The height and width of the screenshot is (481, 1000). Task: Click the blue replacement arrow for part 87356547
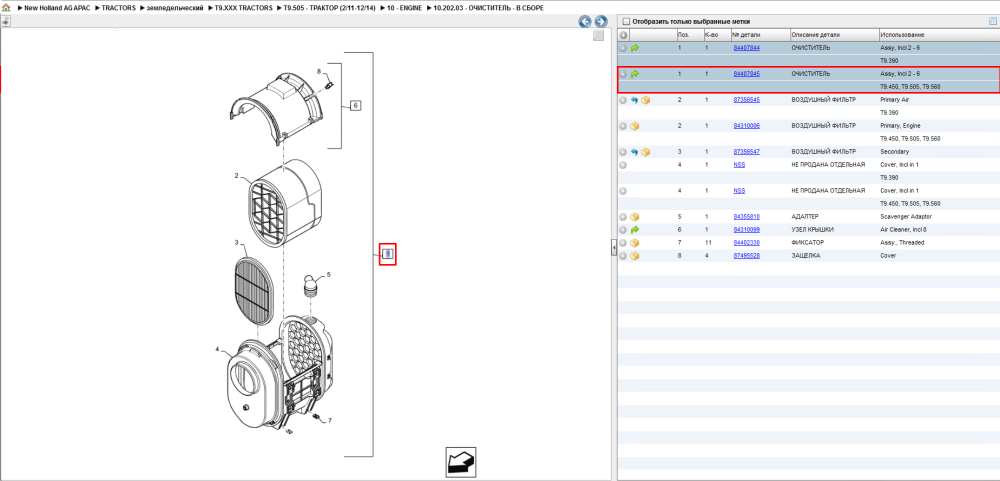click(x=635, y=152)
